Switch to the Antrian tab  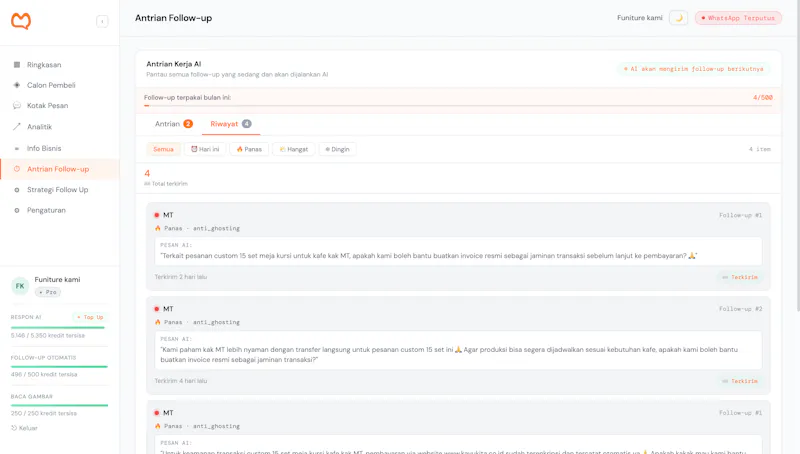point(174,124)
